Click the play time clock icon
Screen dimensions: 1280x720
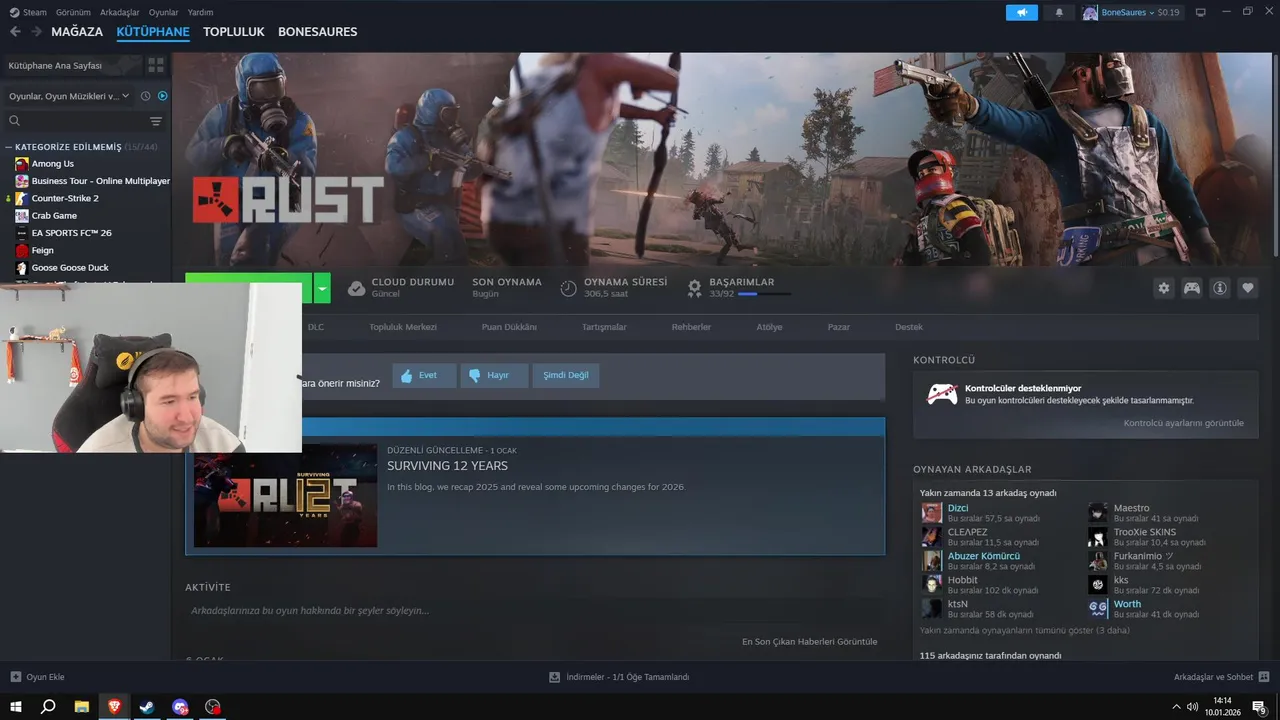tap(568, 288)
